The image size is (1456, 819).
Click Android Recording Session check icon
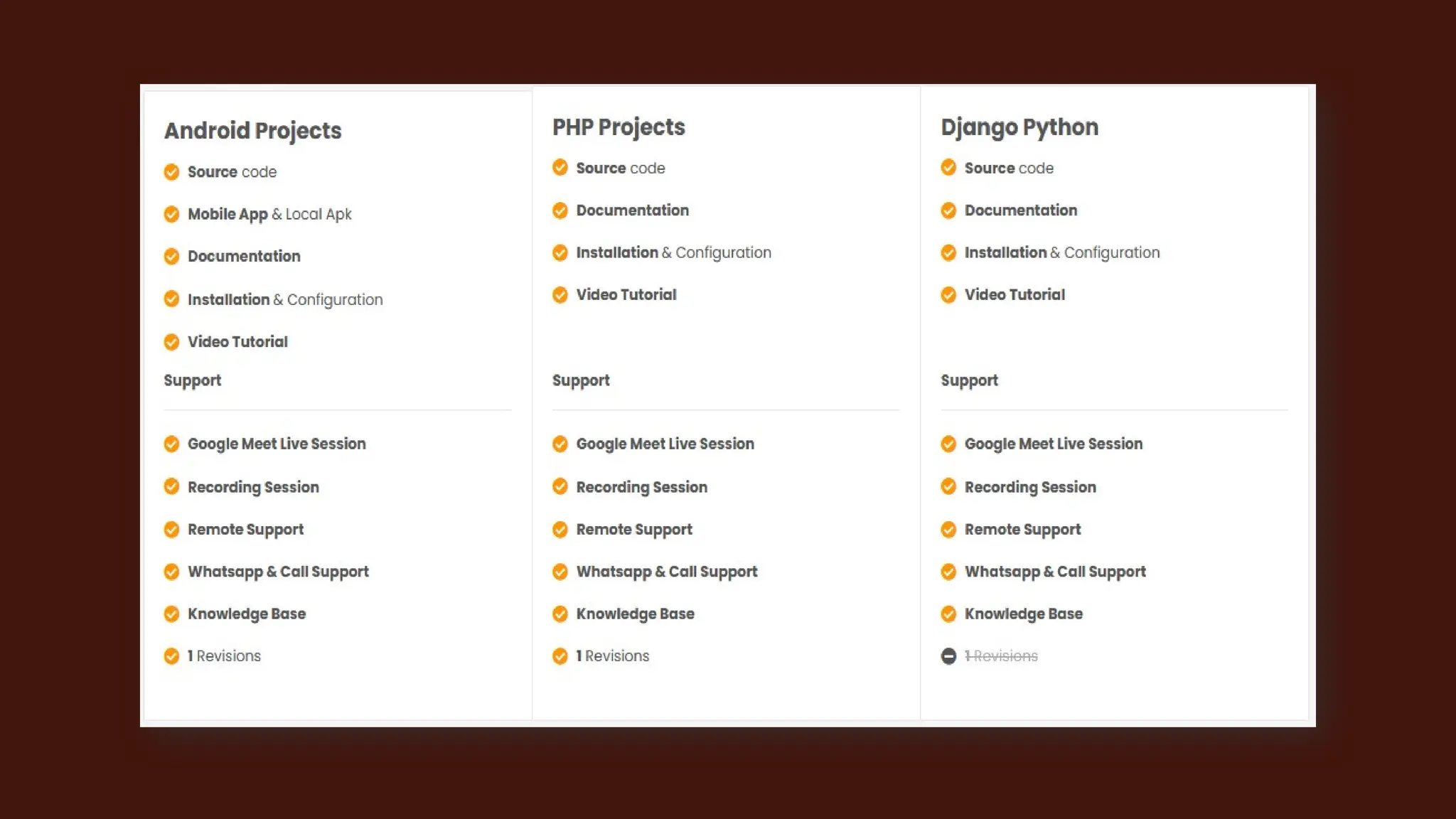click(x=171, y=487)
